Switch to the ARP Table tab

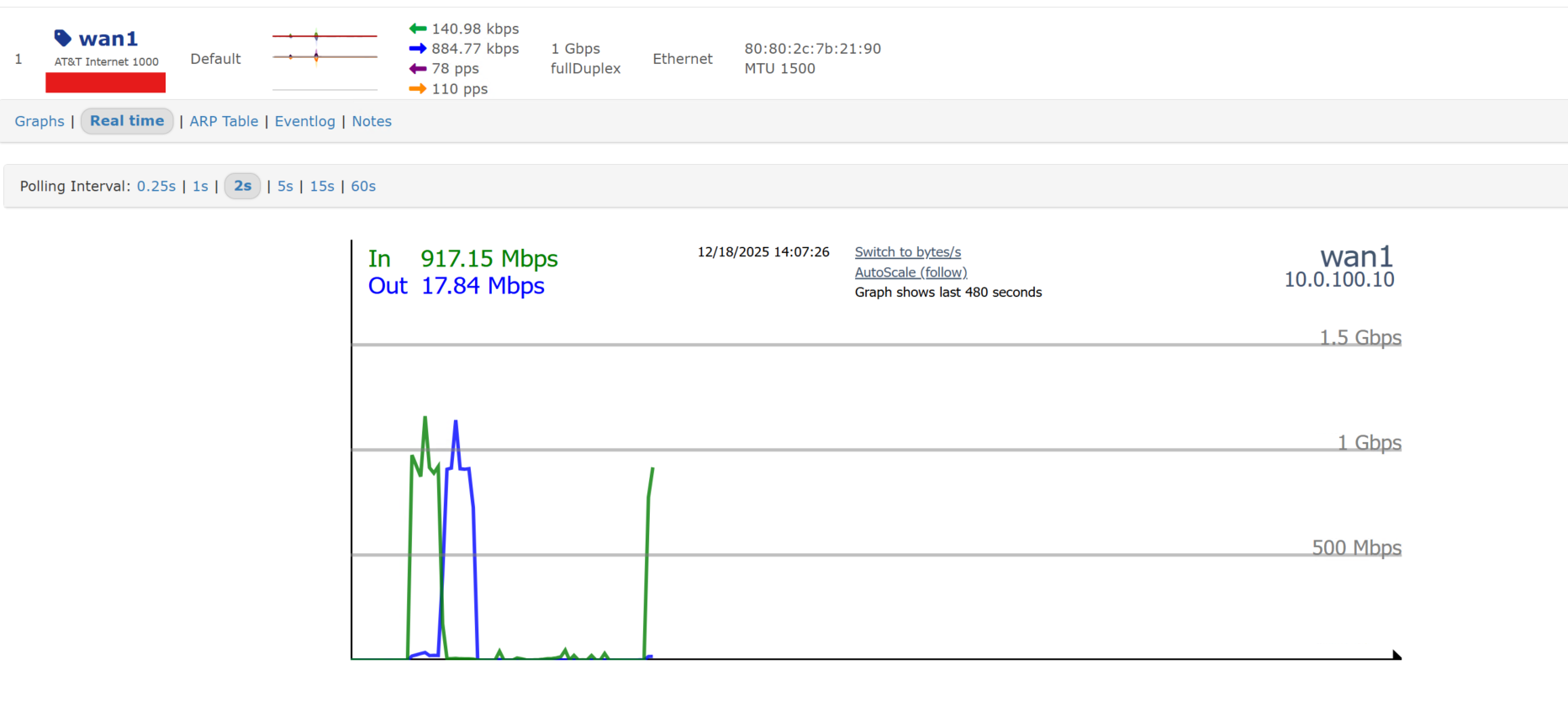(224, 121)
